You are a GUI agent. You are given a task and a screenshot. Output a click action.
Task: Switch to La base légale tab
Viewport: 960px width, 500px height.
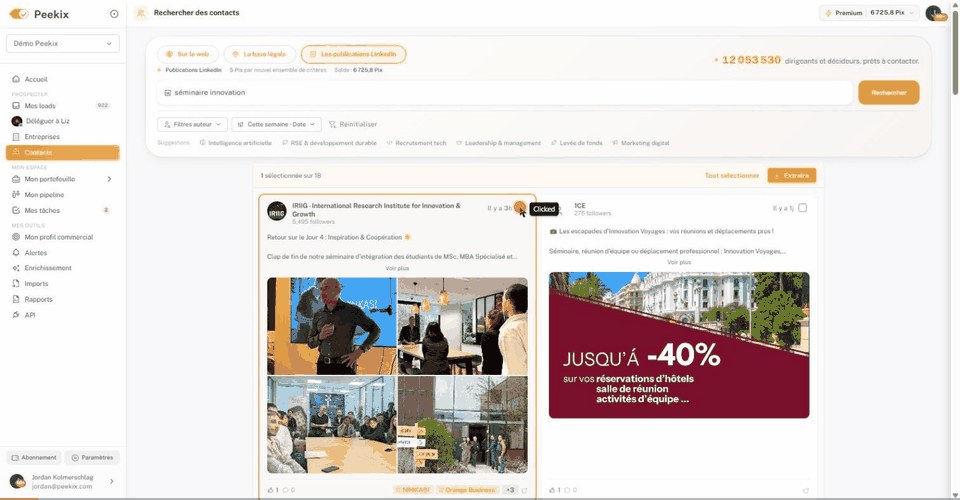click(x=260, y=54)
